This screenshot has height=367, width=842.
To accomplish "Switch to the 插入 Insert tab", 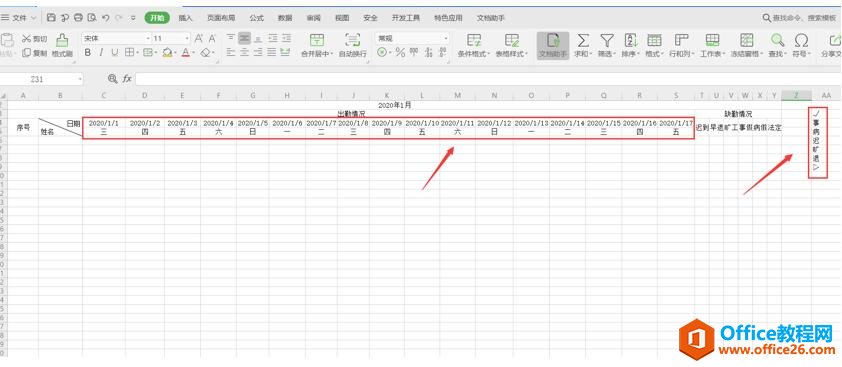I will (x=185, y=18).
